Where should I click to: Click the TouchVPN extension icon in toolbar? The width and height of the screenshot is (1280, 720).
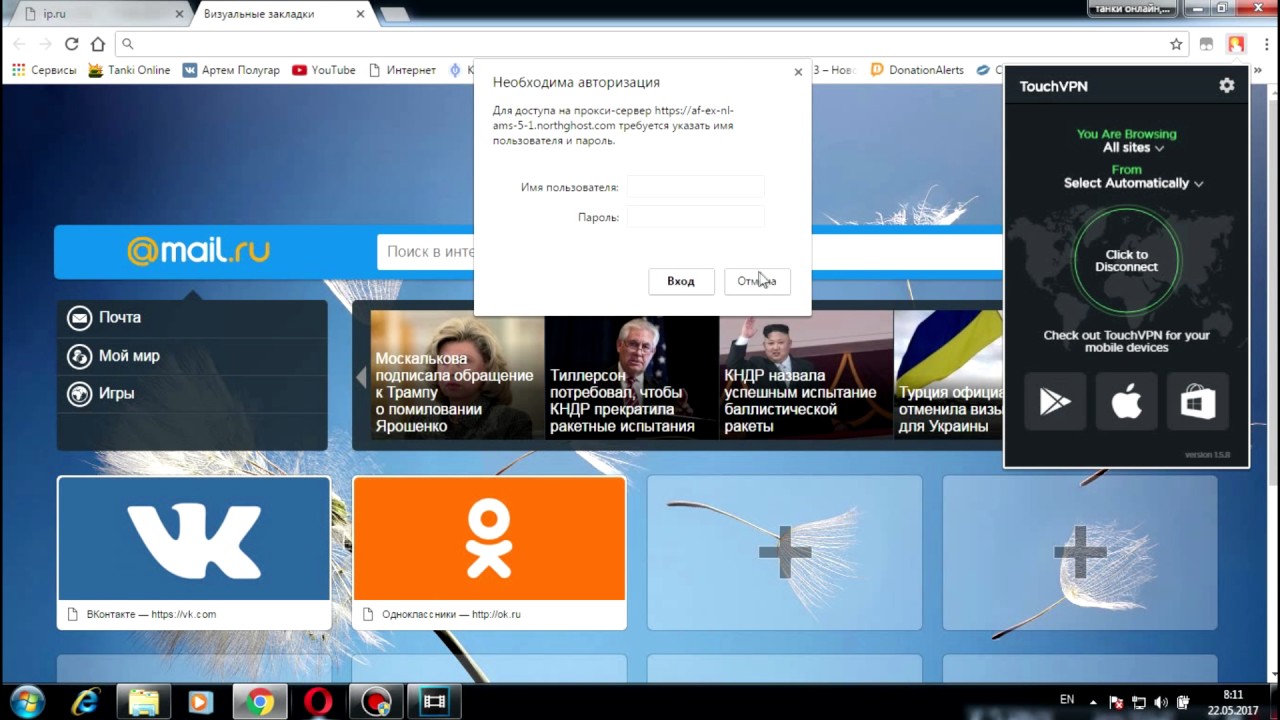(x=1237, y=44)
